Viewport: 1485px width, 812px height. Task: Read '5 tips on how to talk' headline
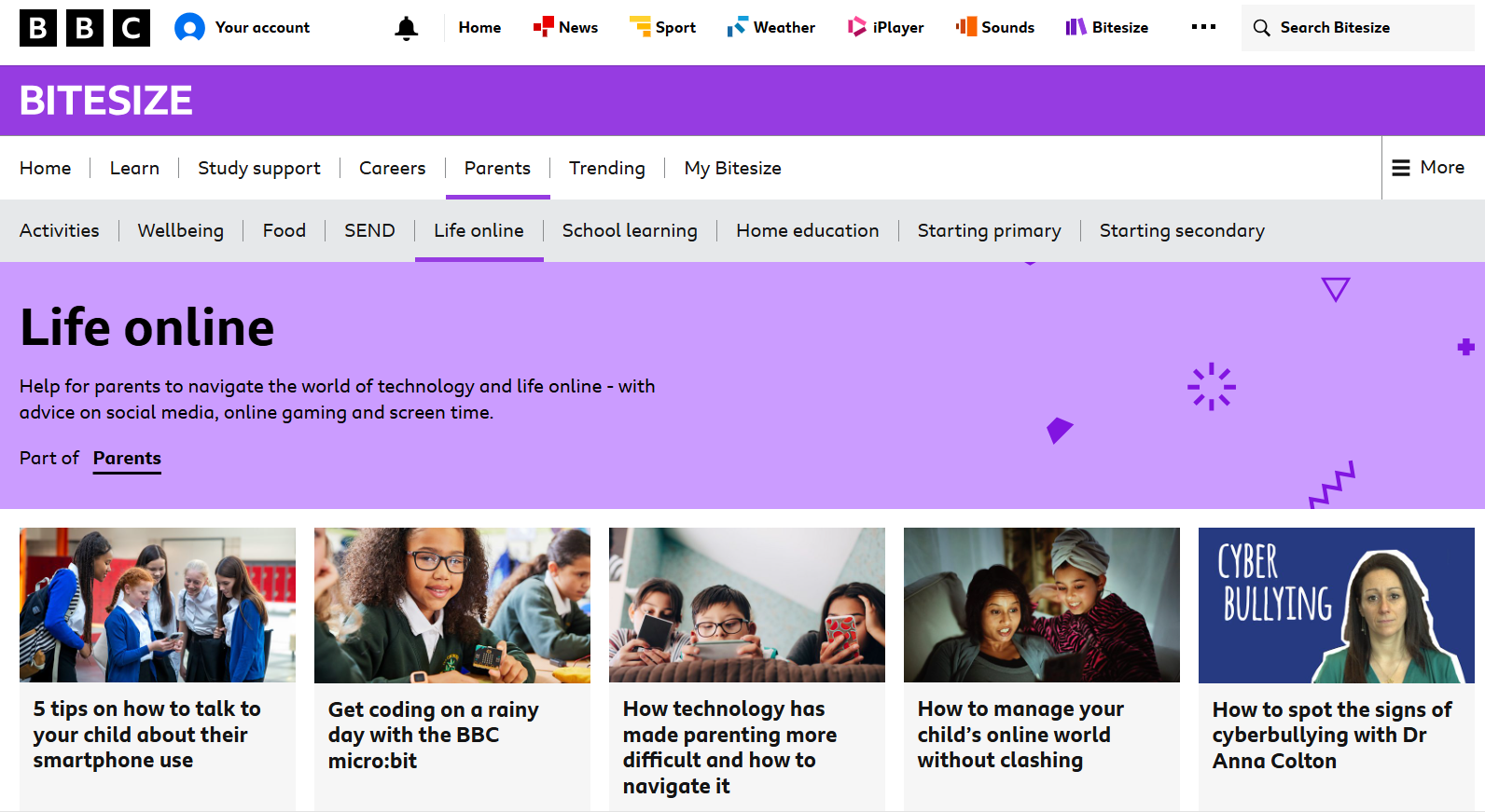[x=147, y=735]
